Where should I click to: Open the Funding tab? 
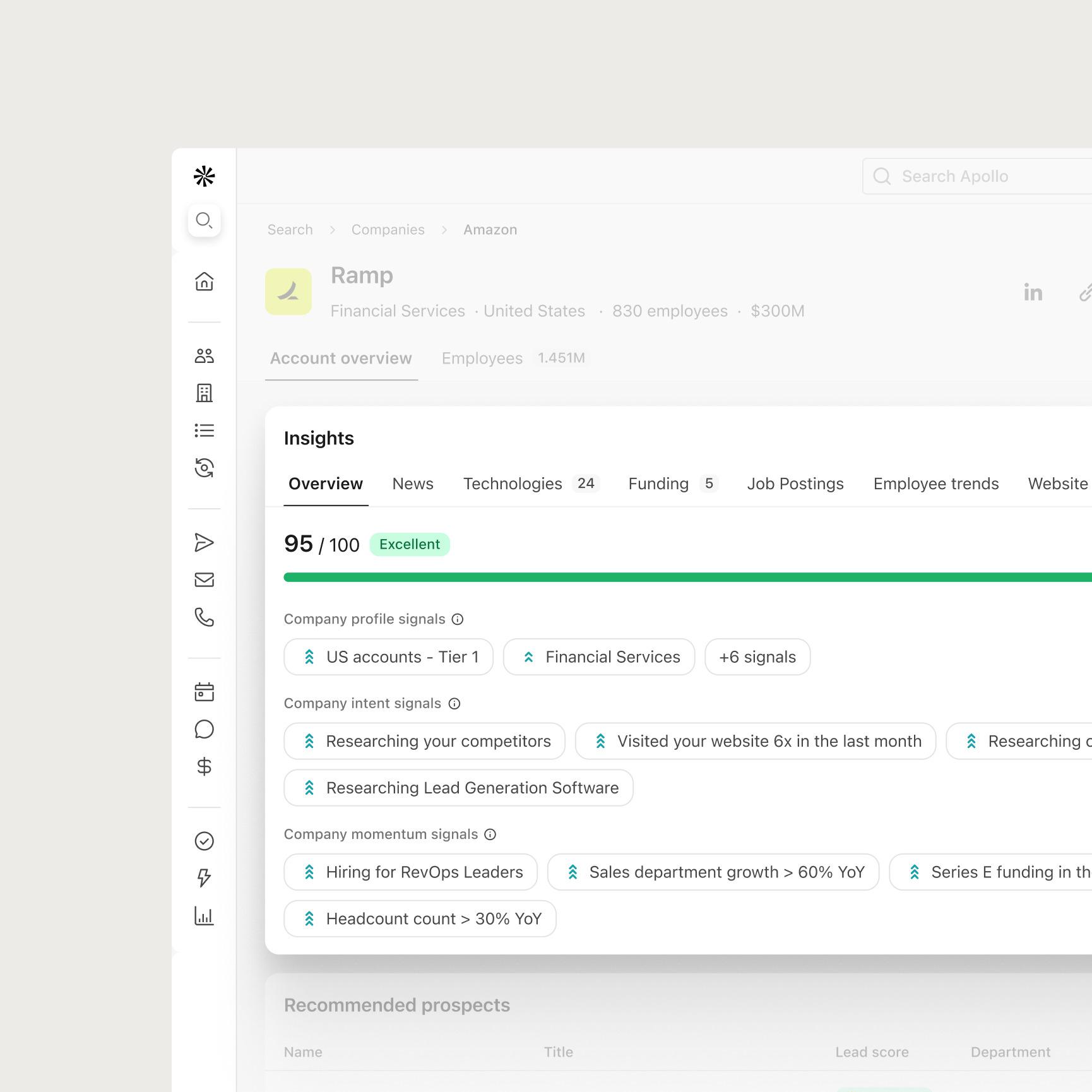pyautogui.click(x=658, y=484)
